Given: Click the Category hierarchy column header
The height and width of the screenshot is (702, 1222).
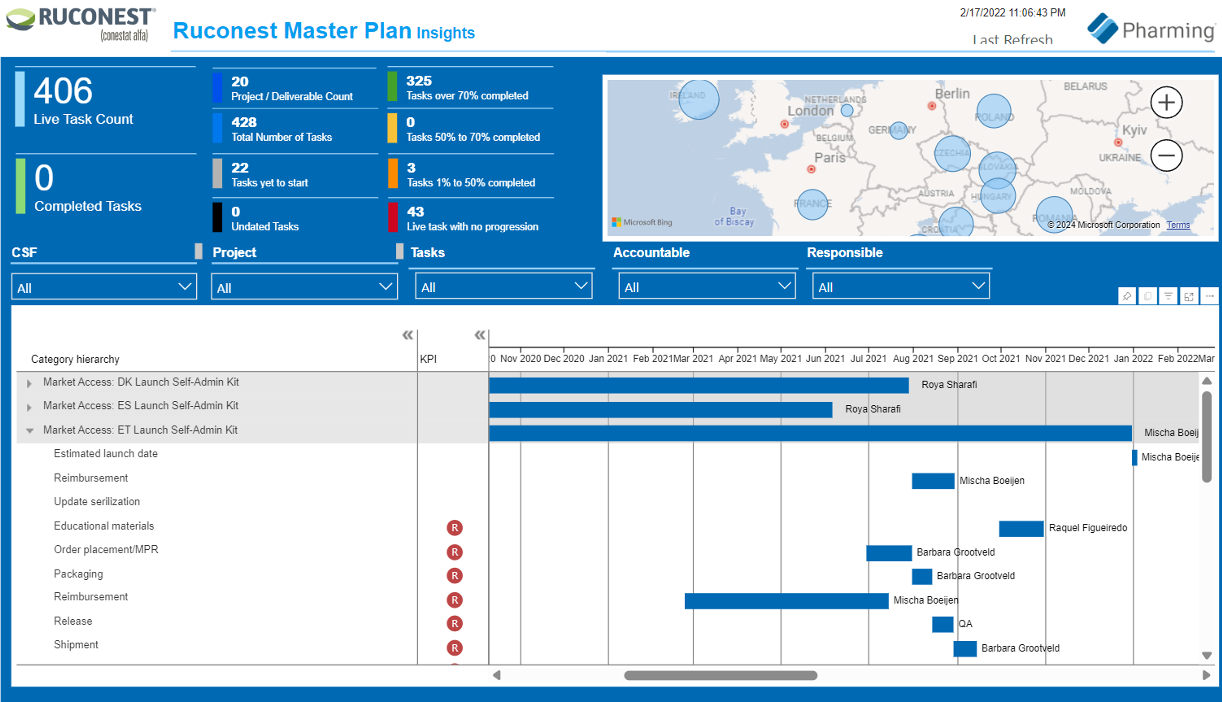Looking at the screenshot, I should pos(75,359).
